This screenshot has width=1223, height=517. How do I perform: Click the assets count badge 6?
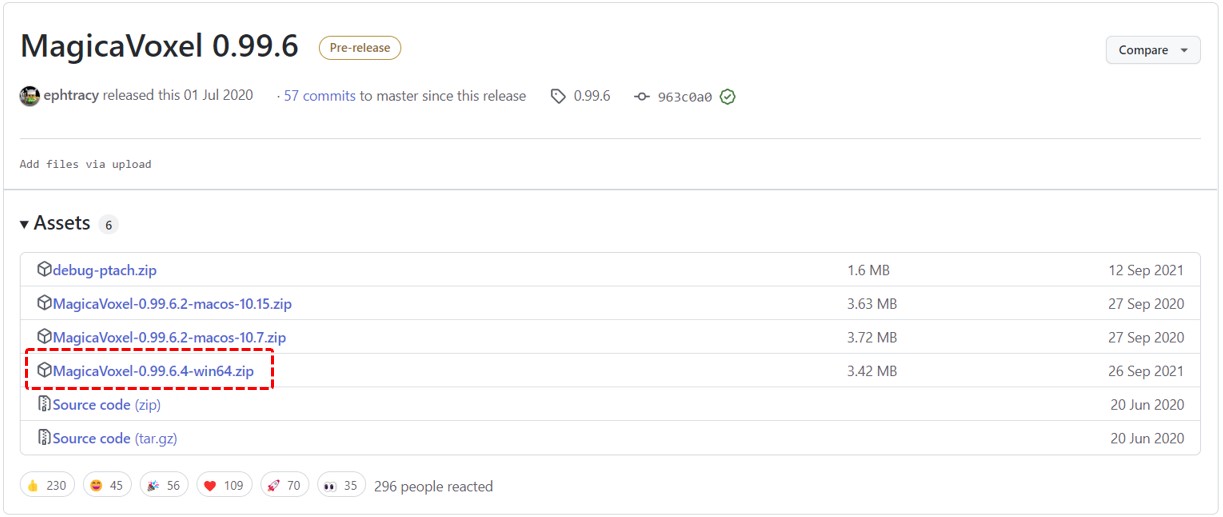click(108, 225)
